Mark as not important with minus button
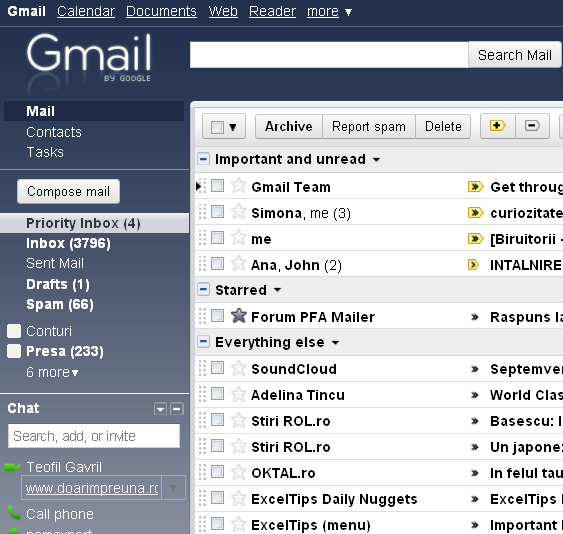Image resolution: width=563 pixels, height=534 pixels. (532, 126)
